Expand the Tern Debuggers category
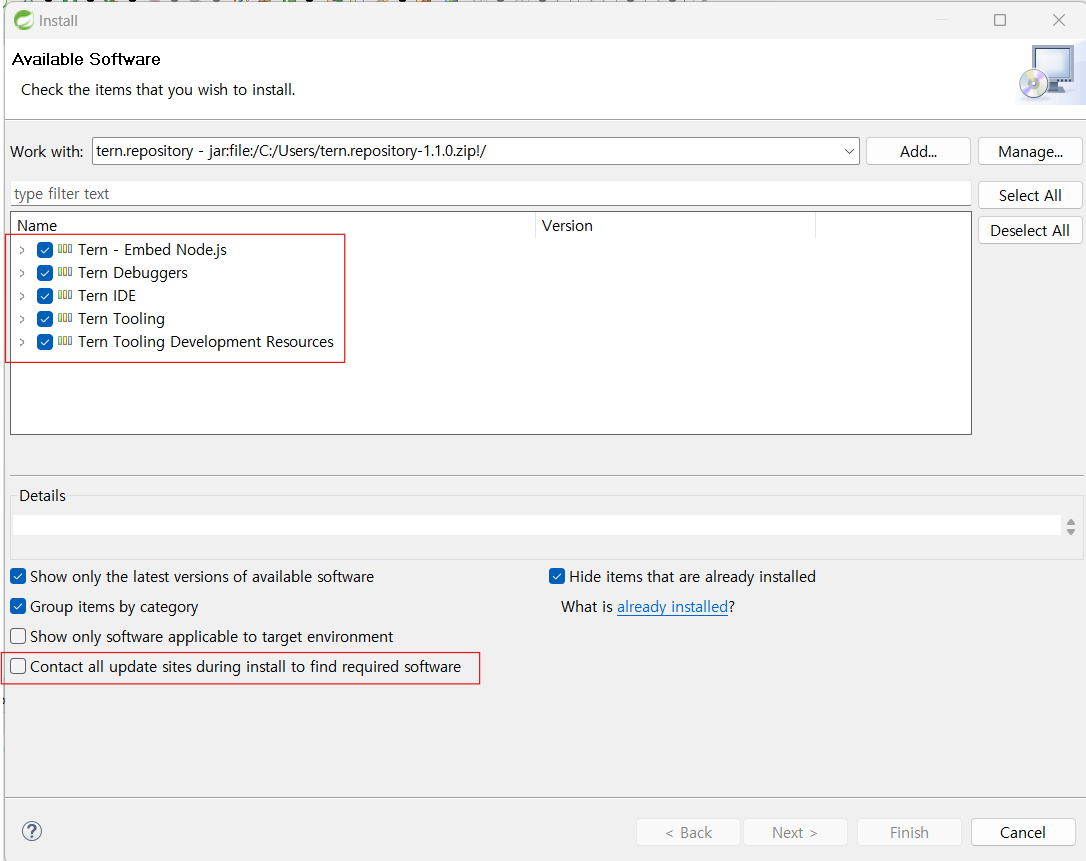 (22, 273)
